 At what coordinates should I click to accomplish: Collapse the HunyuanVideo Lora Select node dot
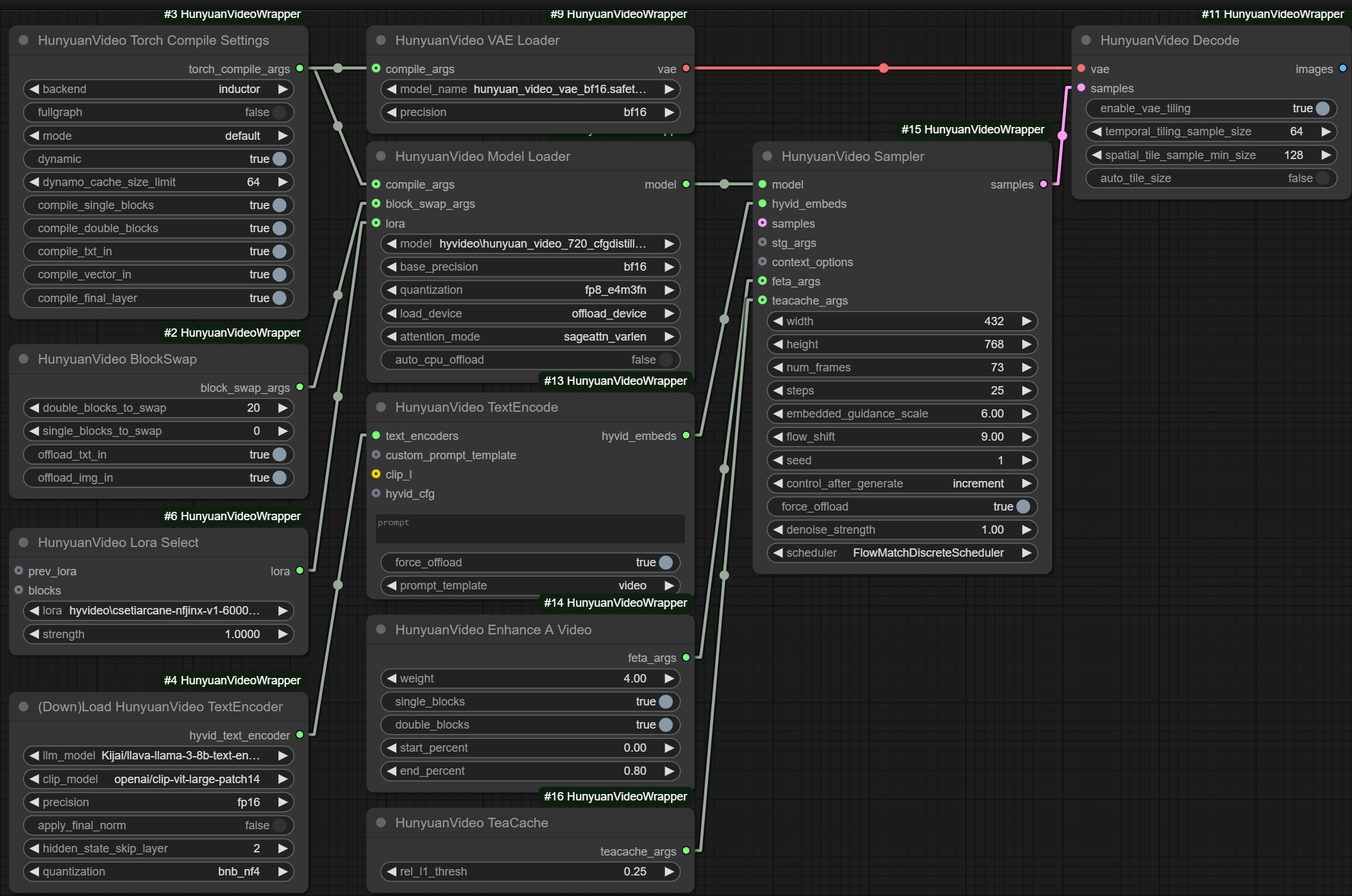pyautogui.click(x=24, y=542)
